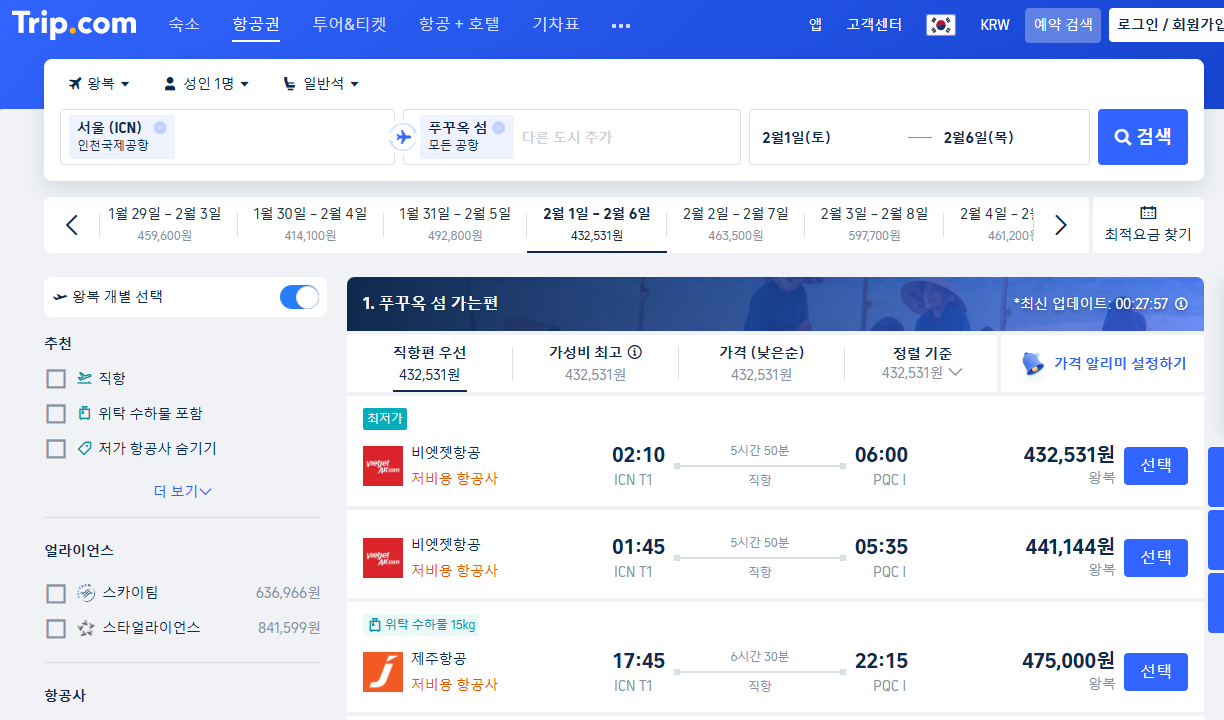Click the bell icon for price alert
The image size is (1224, 720).
[1034, 364]
